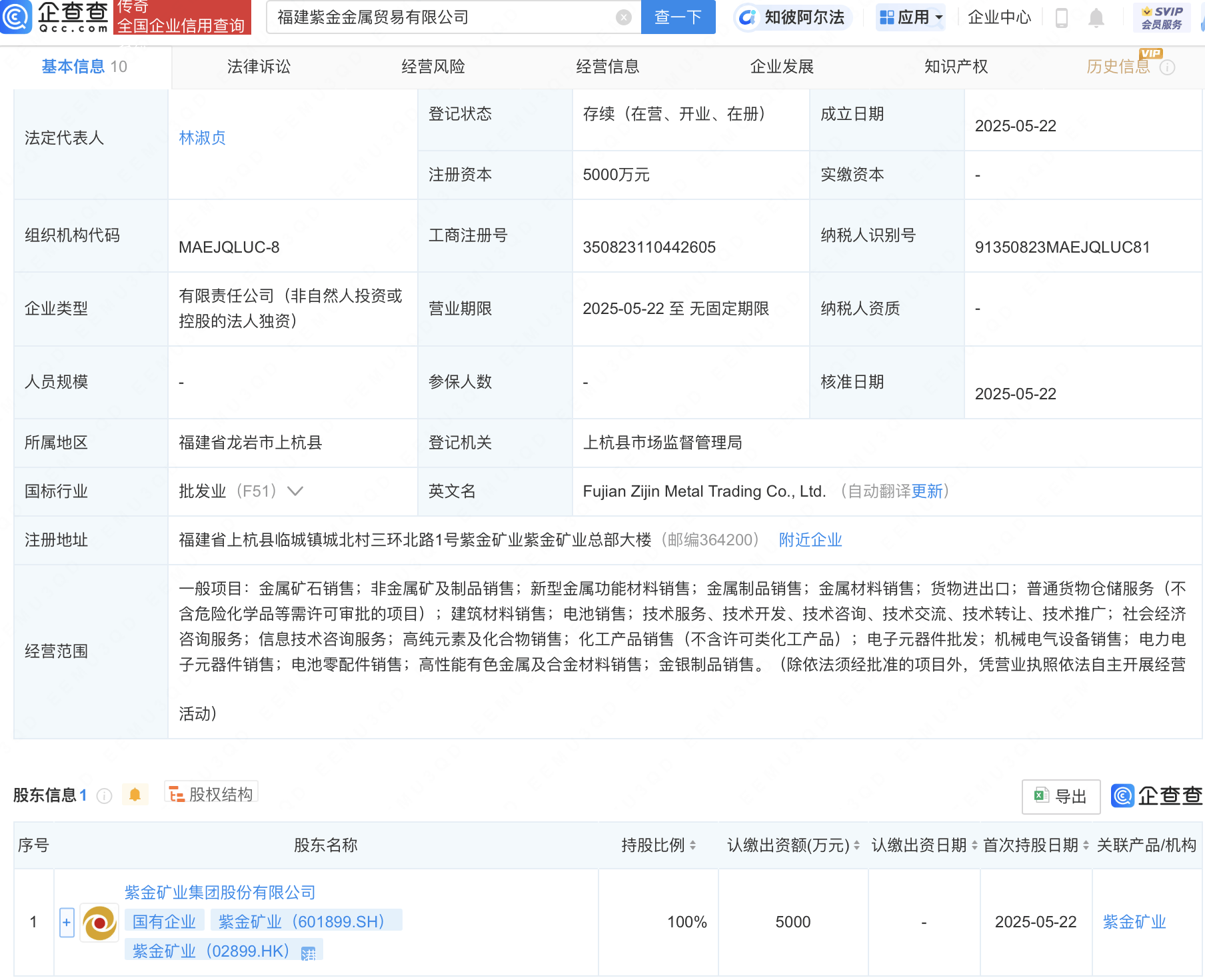The image size is (1205, 980).
Task: Open 企业中心 link
Action: click(999, 17)
